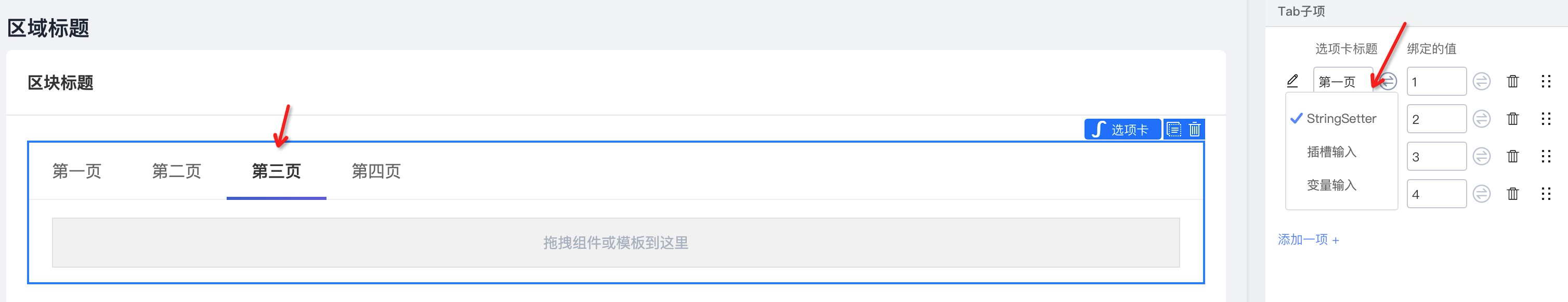Choose StringSetter in the setter dropdown
Screen dimensions: 1568x302
tap(1341, 119)
